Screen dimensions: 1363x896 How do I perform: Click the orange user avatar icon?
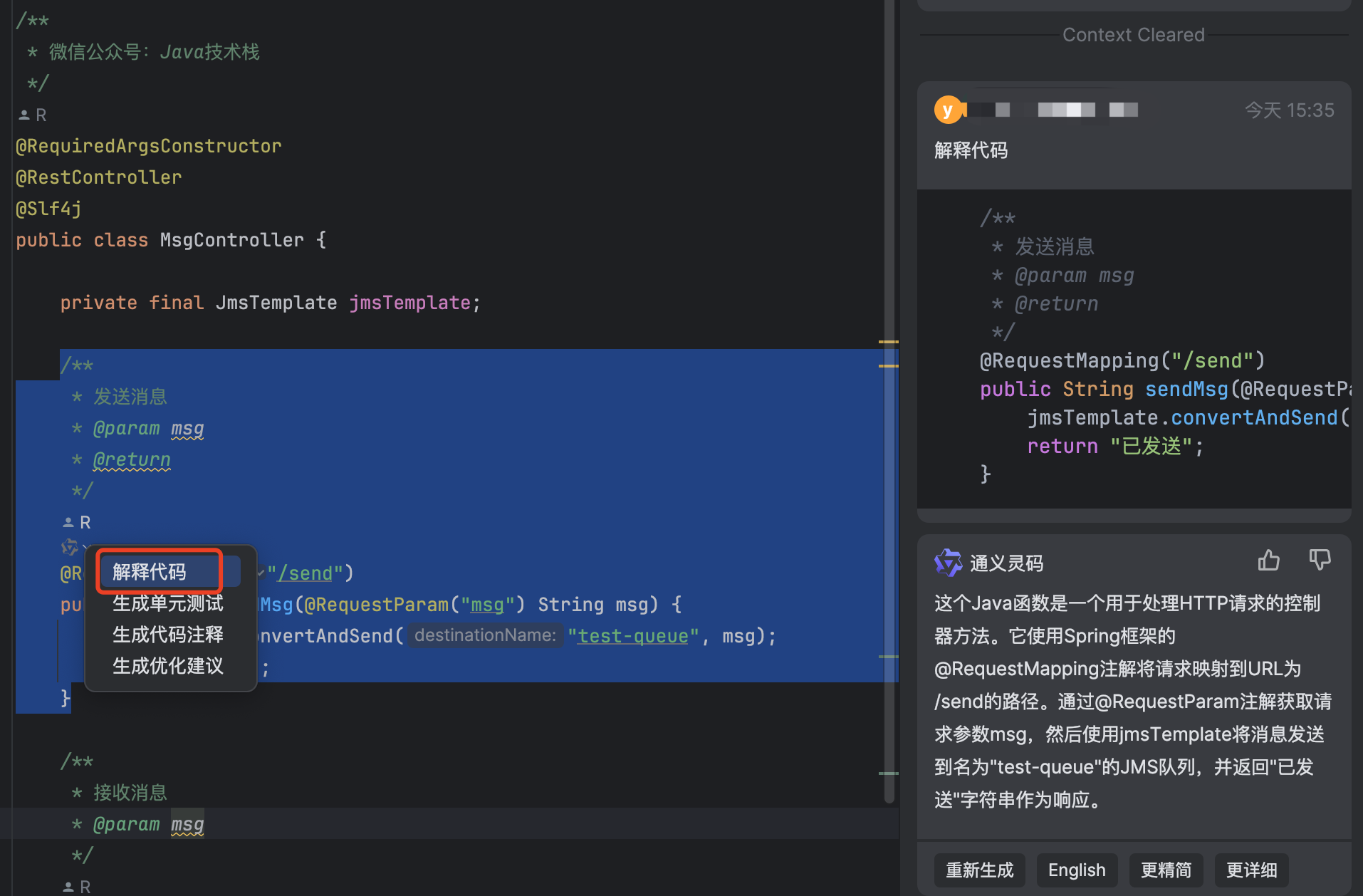click(x=948, y=110)
